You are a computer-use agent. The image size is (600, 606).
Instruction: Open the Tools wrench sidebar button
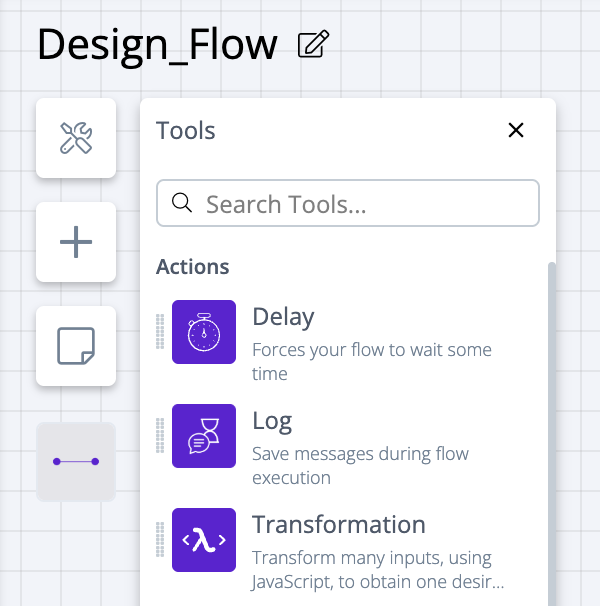click(x=76, y=138)
